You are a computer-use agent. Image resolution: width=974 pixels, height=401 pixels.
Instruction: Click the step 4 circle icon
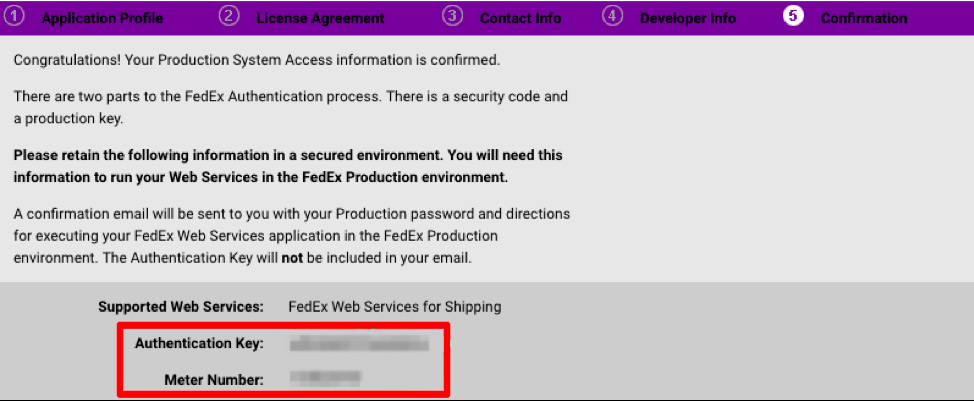coord(612,16)
